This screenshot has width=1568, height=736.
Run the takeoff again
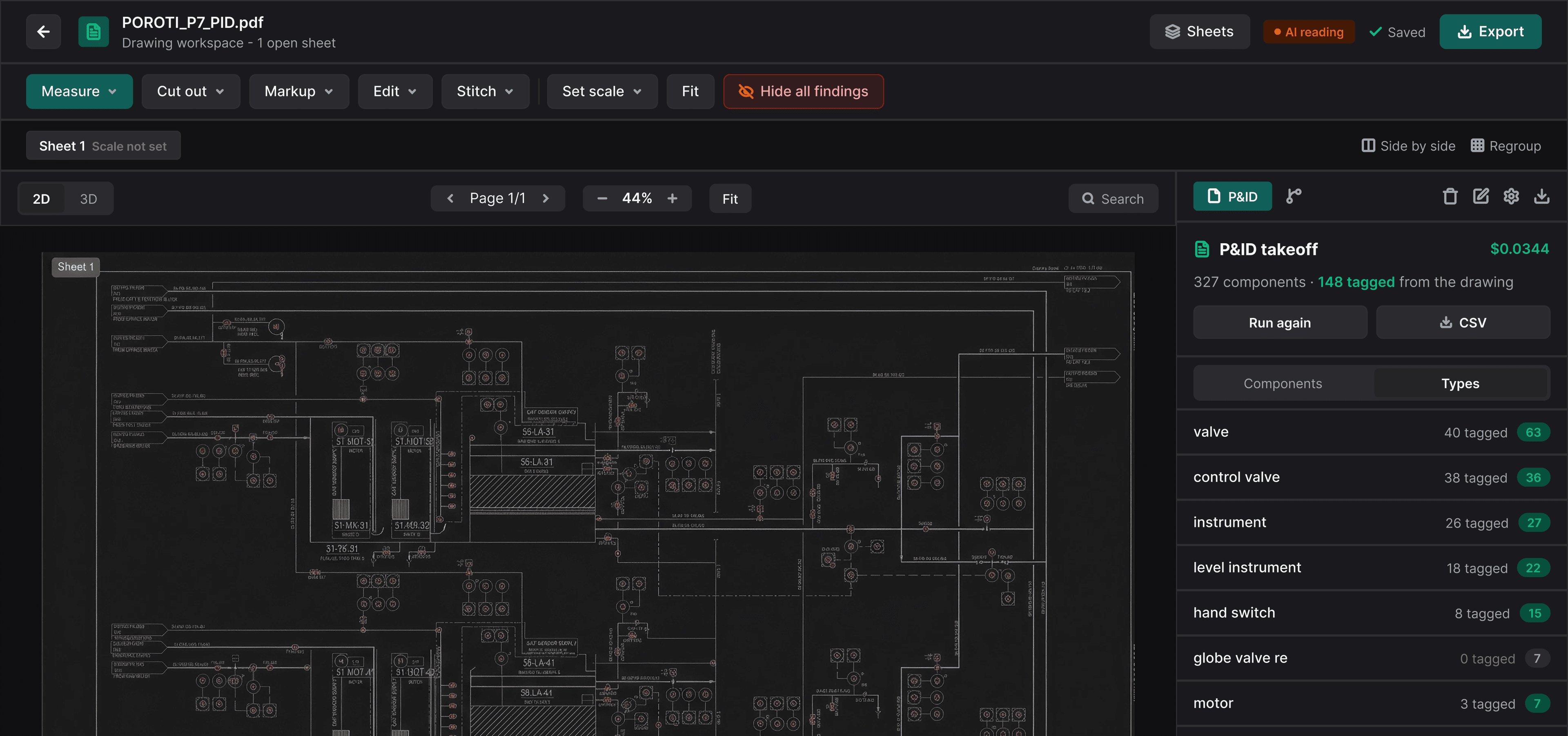click(x=1279, y=322)
